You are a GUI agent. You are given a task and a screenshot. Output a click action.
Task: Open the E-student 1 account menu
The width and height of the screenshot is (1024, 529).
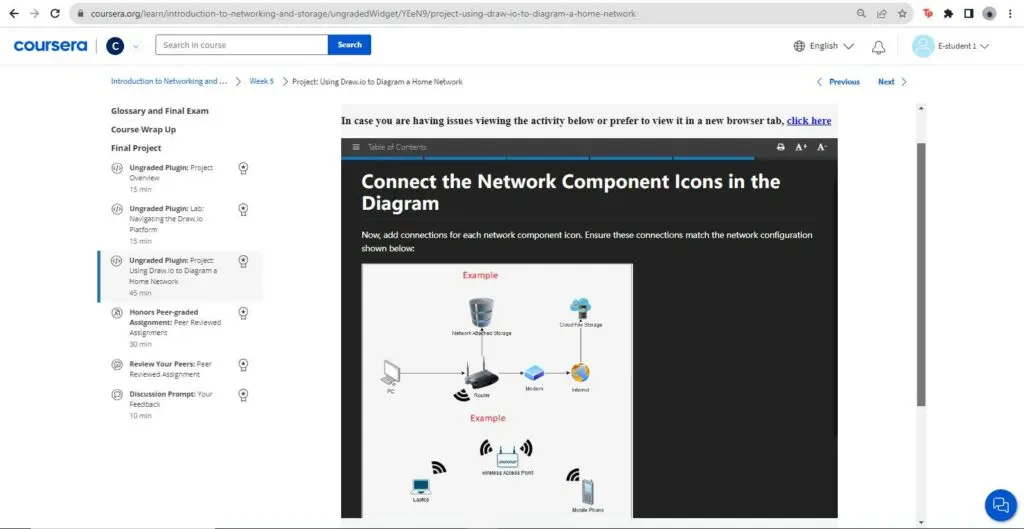tap(951, 46)
